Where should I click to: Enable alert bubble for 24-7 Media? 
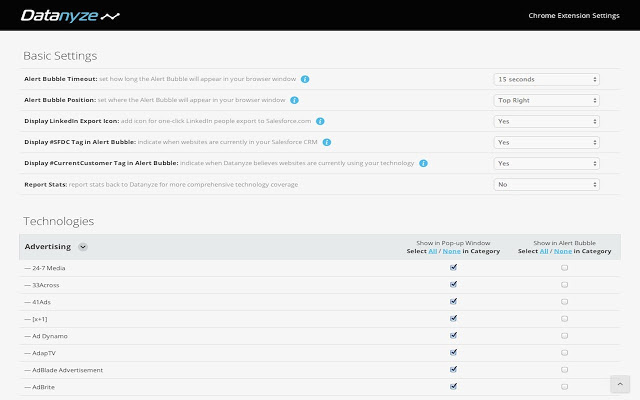pos(564,268)
